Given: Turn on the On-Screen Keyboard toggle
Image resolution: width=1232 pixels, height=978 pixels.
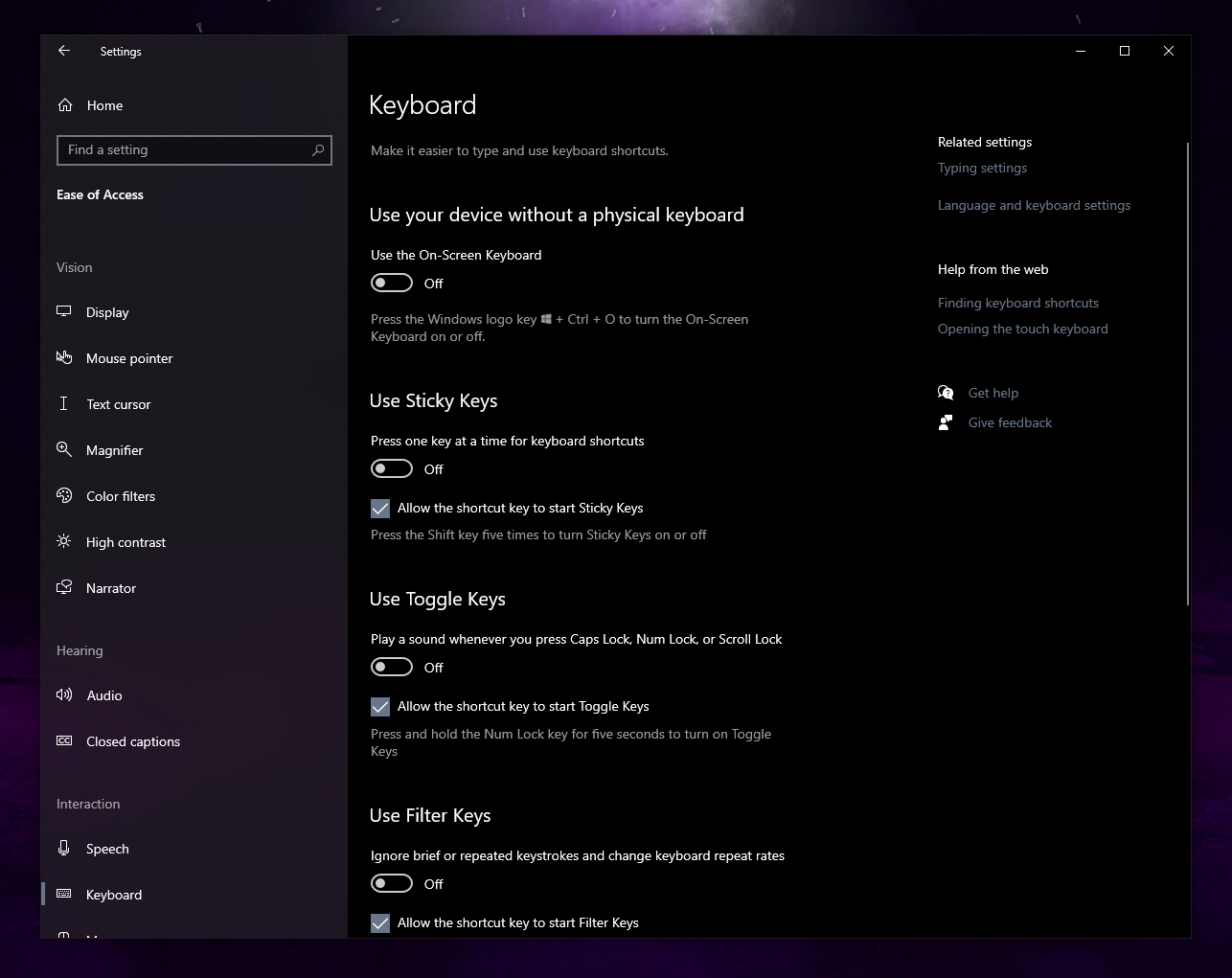Looking at the screenshot, I should click(392, 283).
